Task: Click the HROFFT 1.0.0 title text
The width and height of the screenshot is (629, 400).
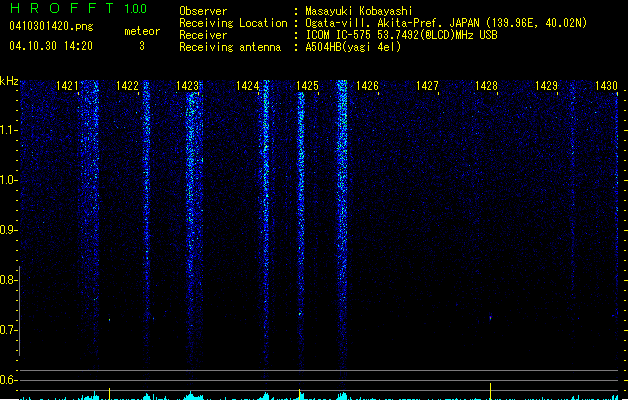Action: (x=78, y=8)
